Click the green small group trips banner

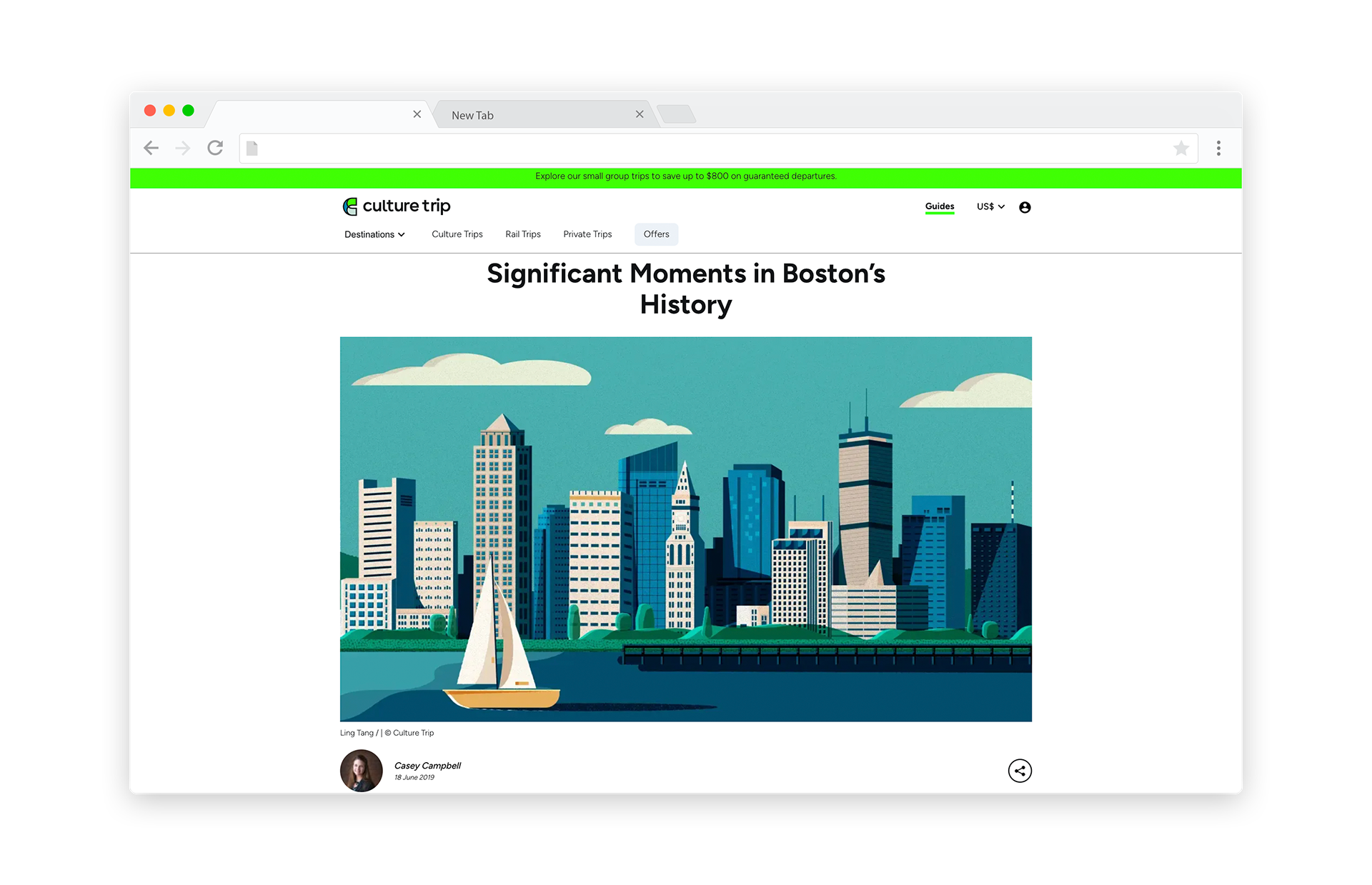pos(685,176)
